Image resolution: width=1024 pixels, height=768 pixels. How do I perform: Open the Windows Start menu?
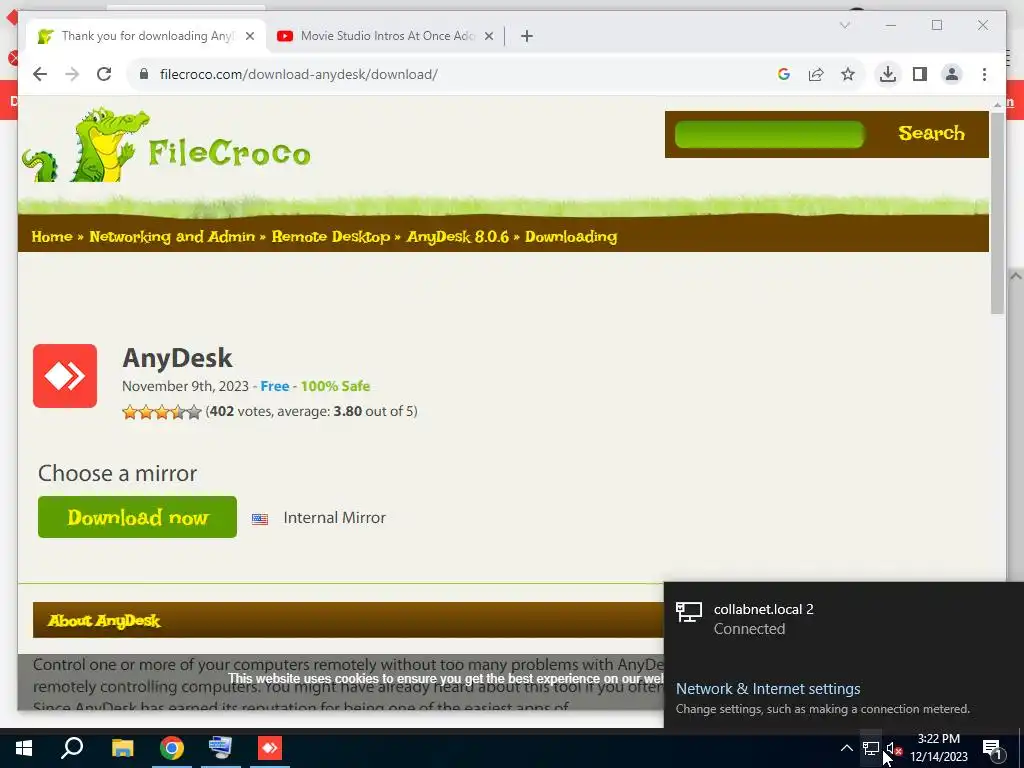pyautogui.click(x=24, y=748)
